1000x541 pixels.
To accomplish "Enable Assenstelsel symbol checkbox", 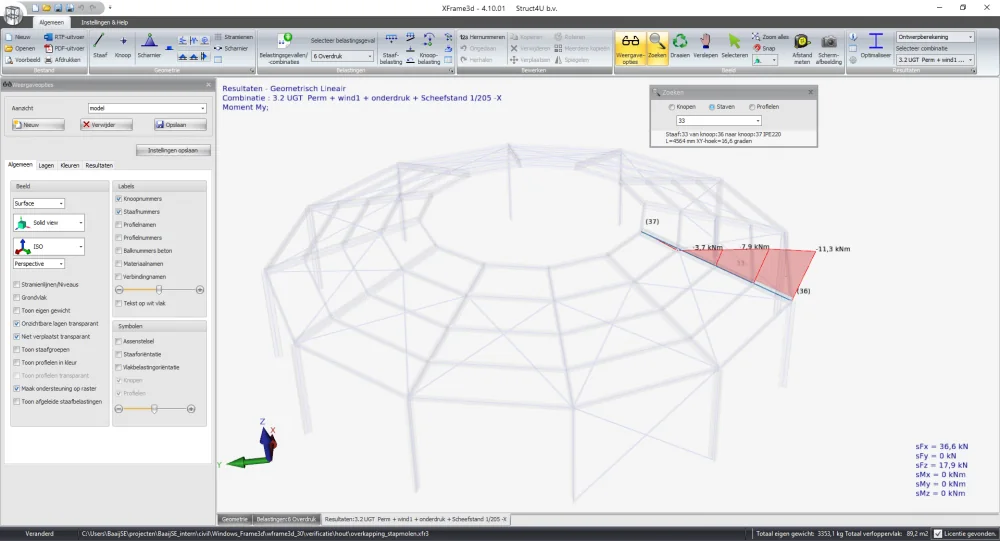I will coord(119,341).
